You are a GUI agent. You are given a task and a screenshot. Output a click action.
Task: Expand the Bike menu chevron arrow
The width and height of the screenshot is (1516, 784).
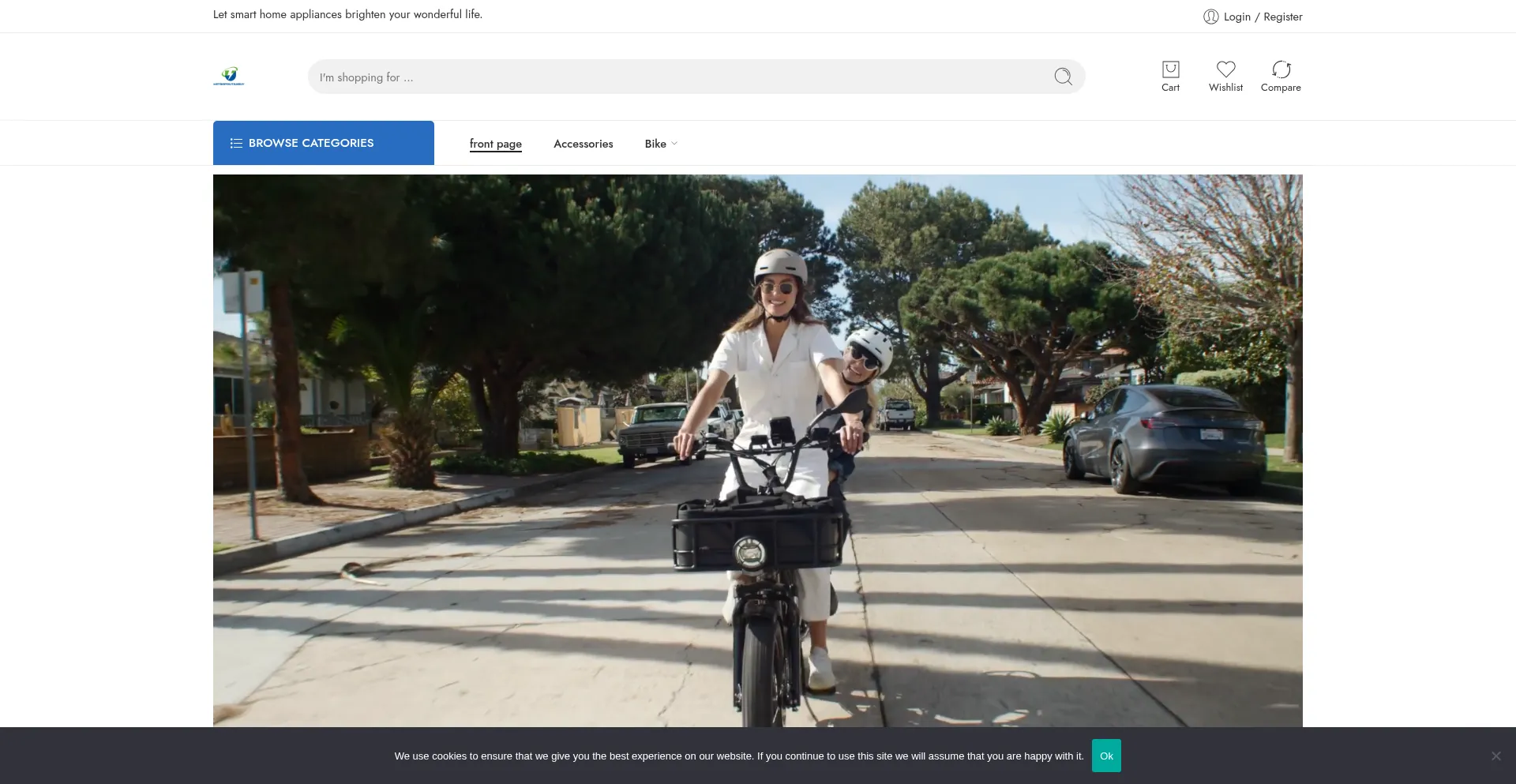tap(674, 144)
